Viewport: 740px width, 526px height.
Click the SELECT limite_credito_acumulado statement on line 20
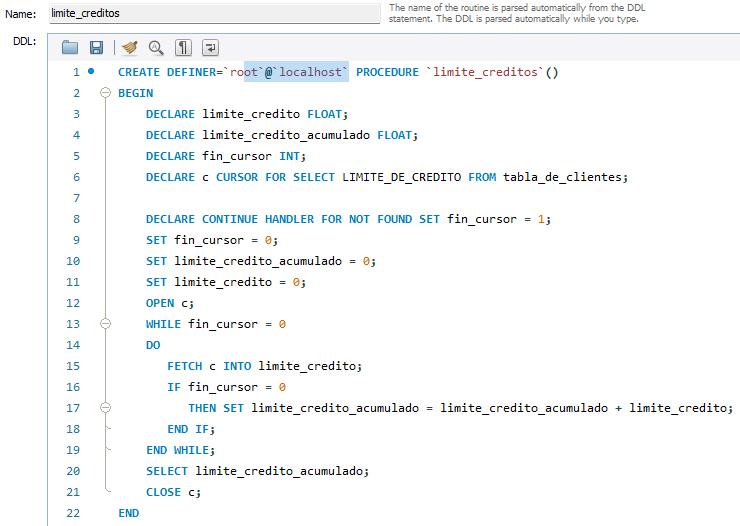[257, 471]
